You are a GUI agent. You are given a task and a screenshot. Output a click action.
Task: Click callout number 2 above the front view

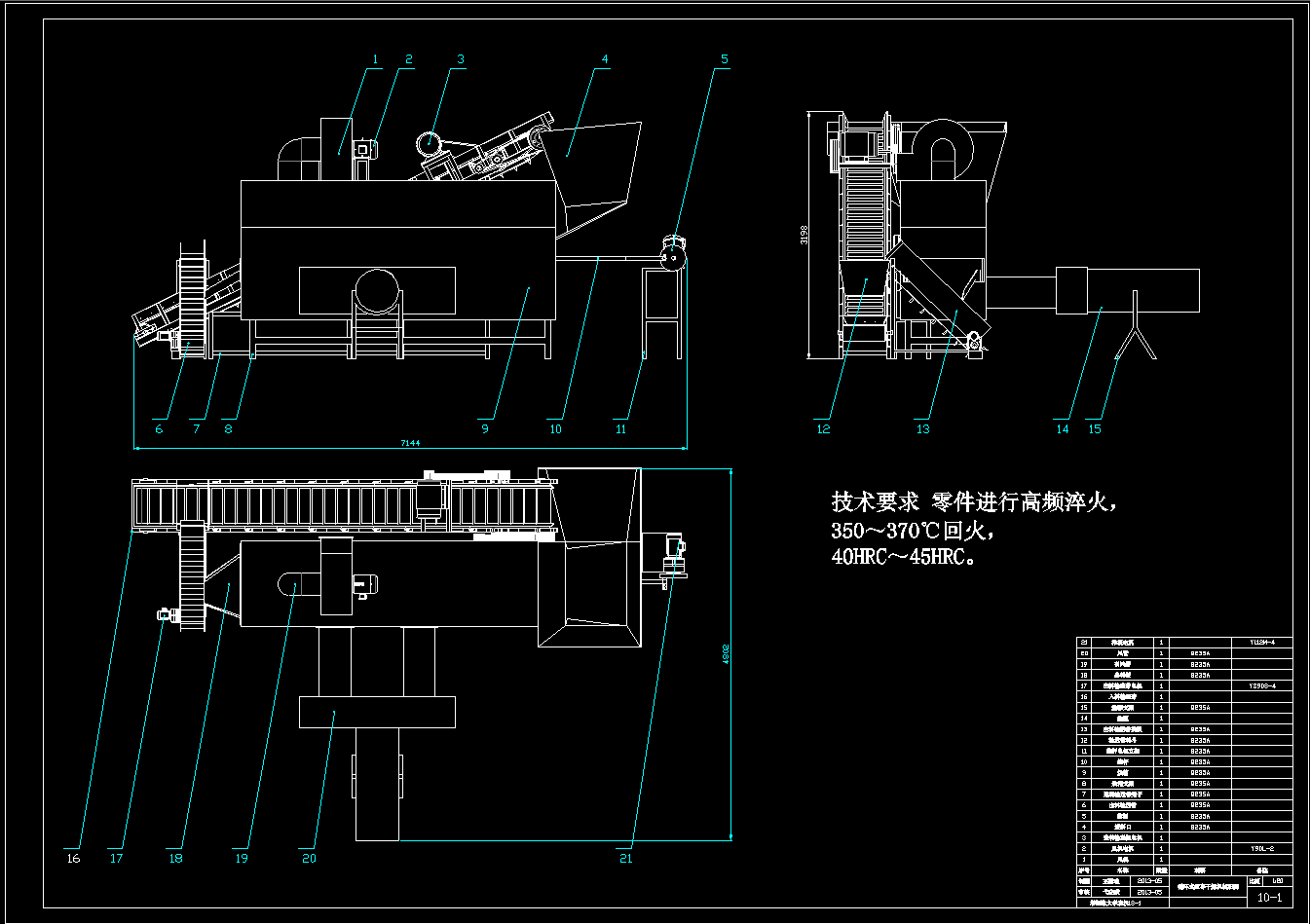point(409,59)
